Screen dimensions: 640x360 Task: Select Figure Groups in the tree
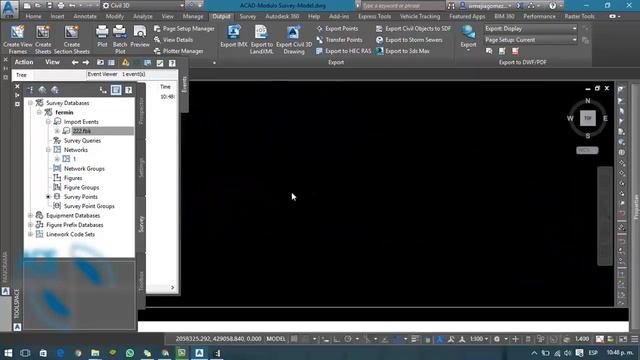[x=81, y=187]
